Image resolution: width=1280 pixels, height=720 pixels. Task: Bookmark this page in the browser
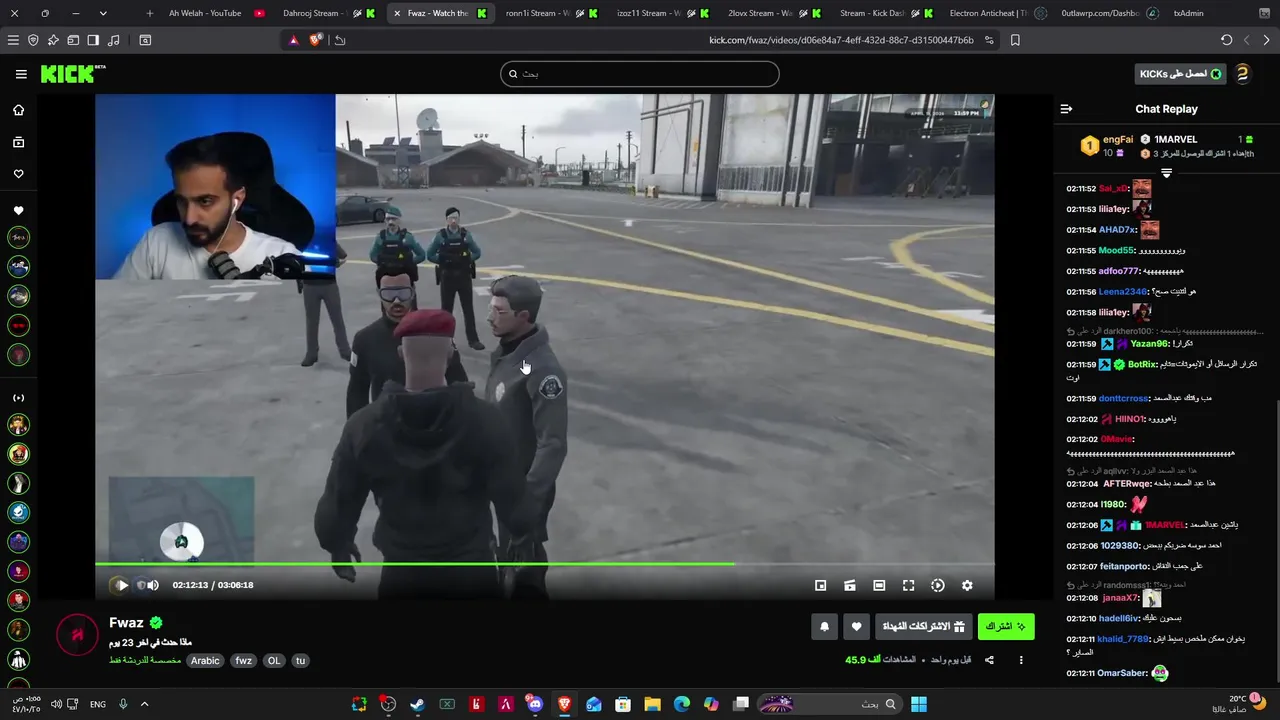click(1015, 40)
